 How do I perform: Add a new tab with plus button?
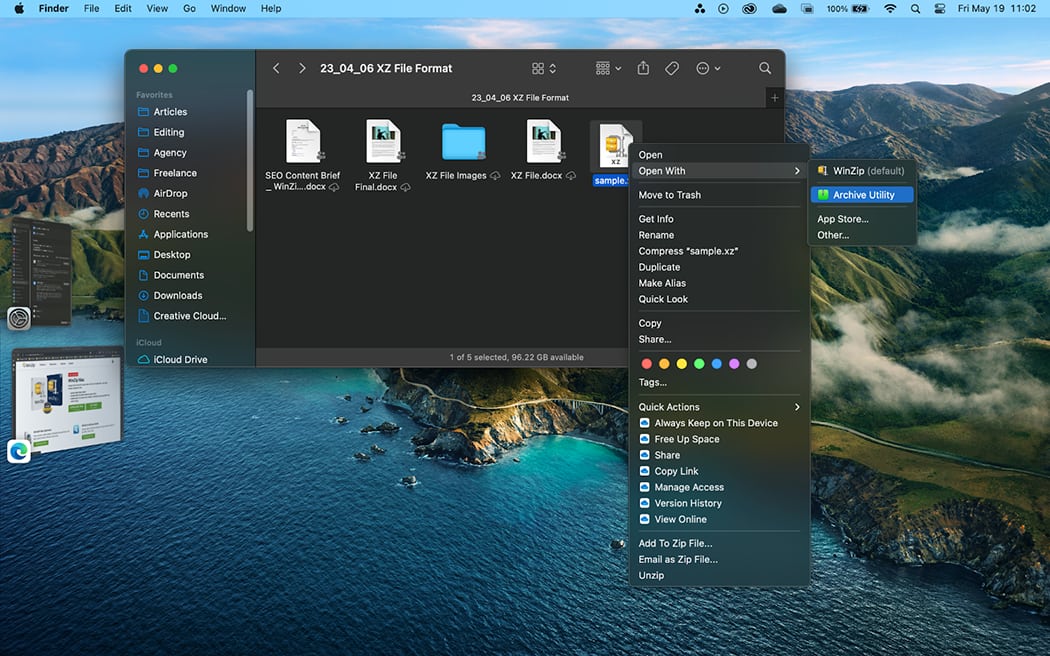774,98
